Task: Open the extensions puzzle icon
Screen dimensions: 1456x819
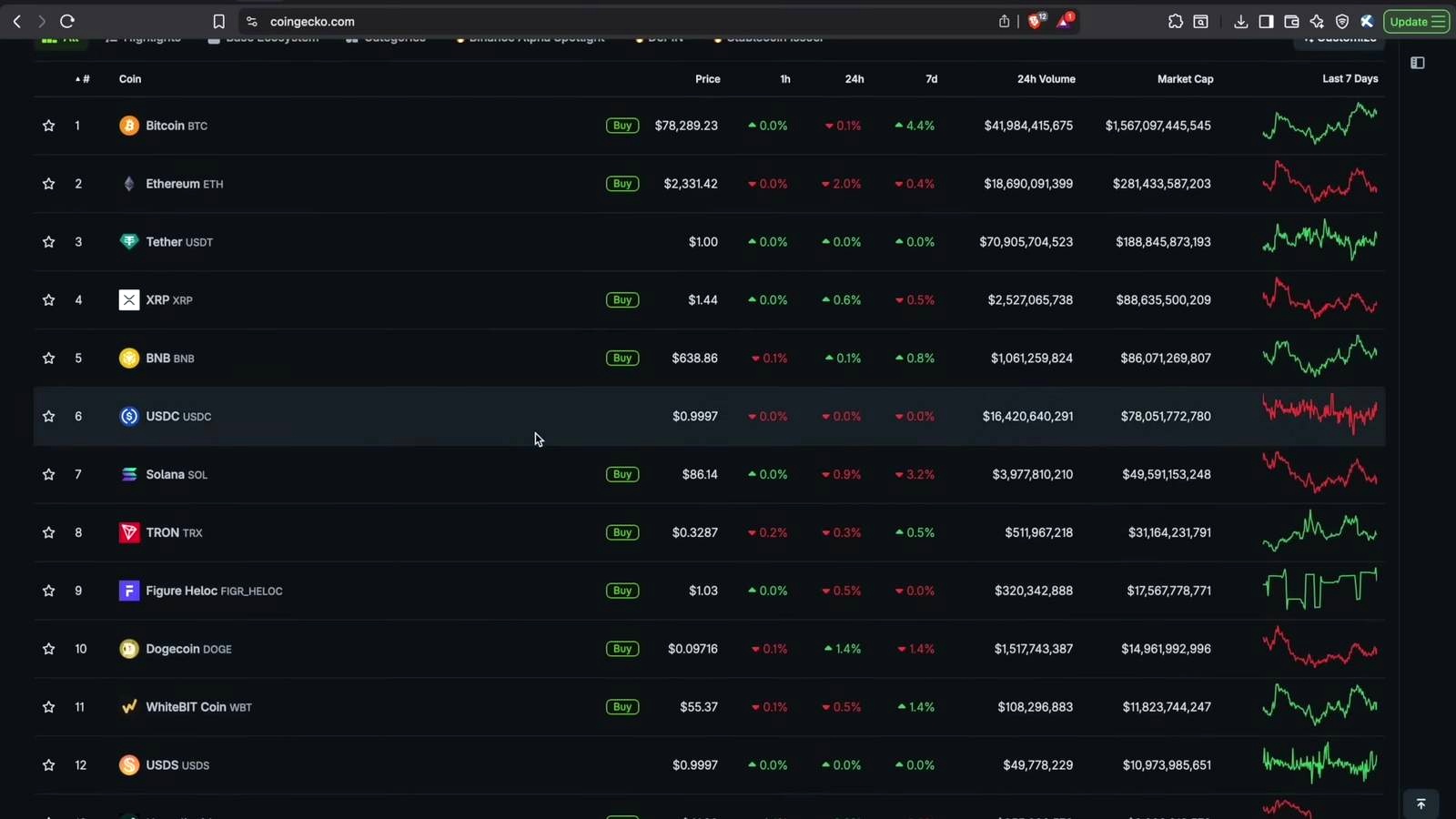Action: (x=1176, y=22)
